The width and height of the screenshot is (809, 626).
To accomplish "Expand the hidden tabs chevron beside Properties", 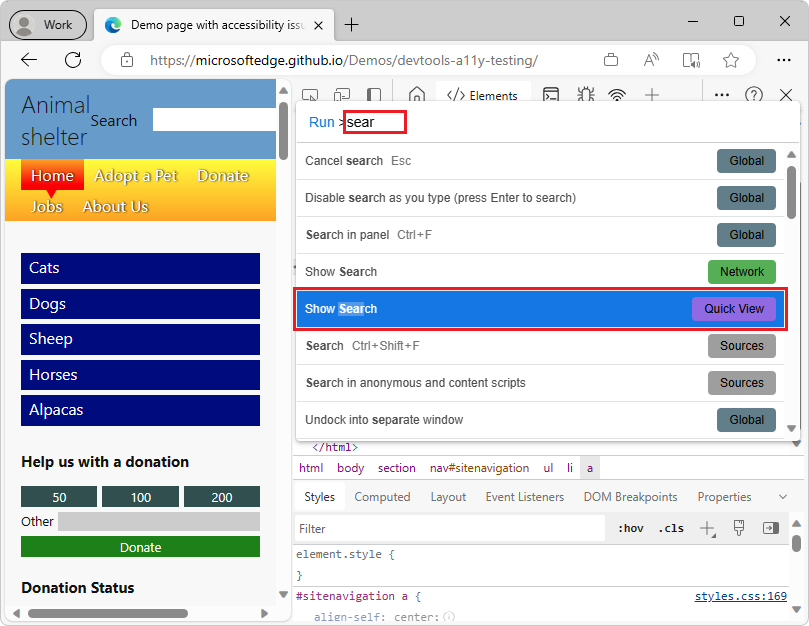I will pos(783,496).
